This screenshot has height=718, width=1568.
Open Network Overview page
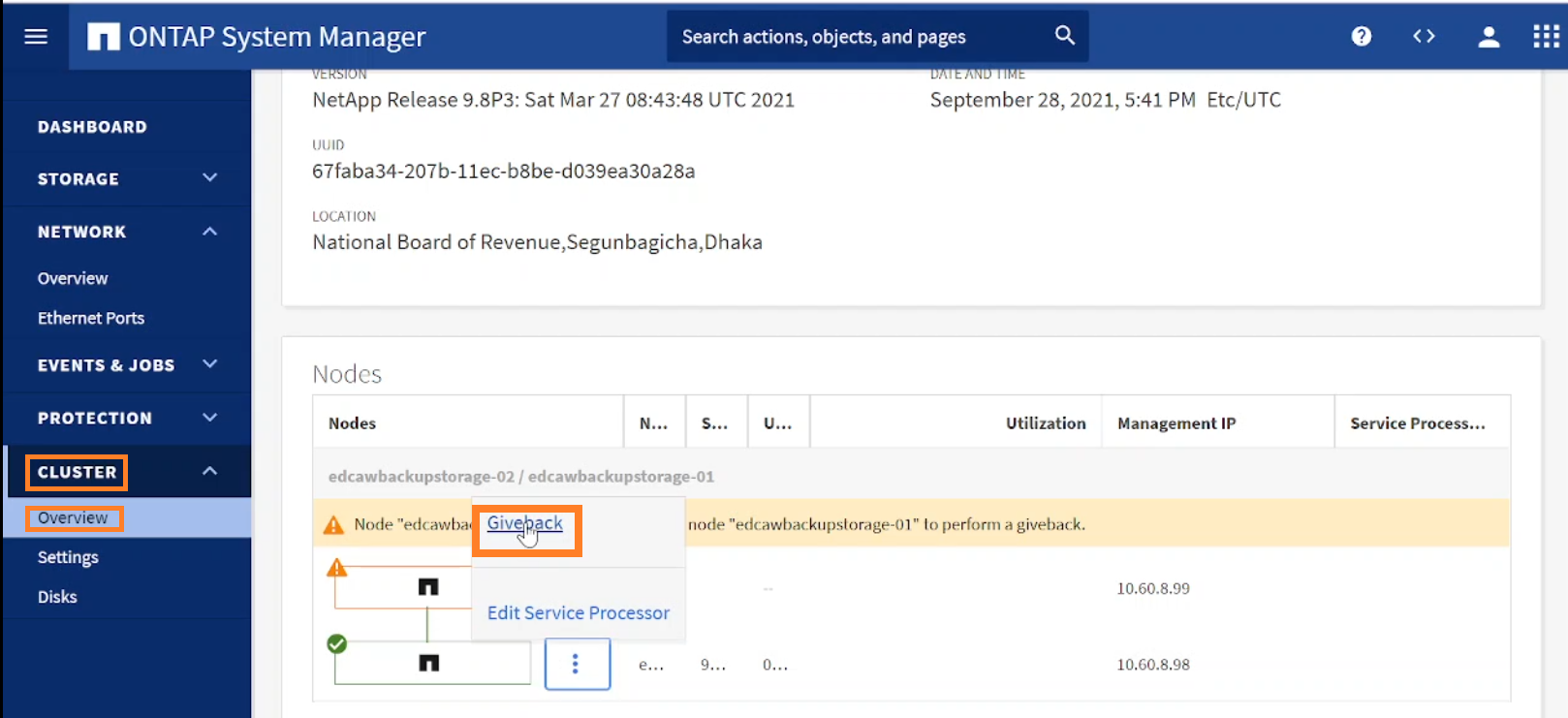point(73,278)
